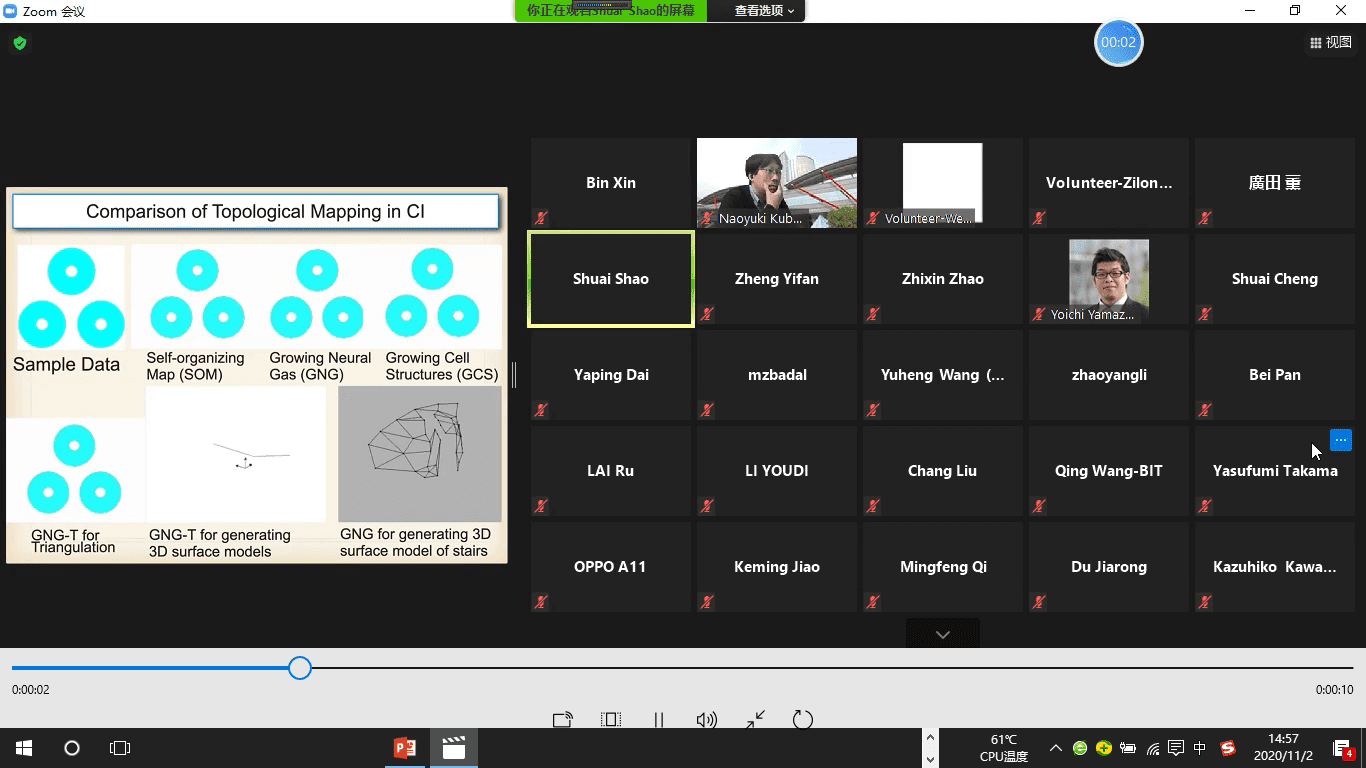Open the 视图 gallery view menu
Viewport: 1366px width, 768px height.
(x=1330, y=42)
